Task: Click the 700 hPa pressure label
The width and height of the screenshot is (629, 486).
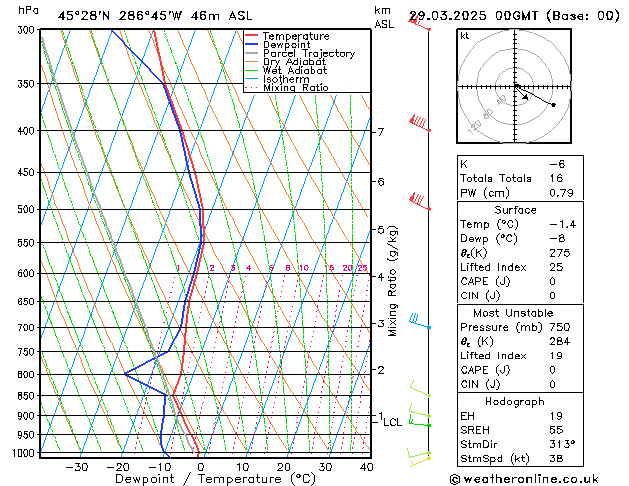Action: click(x=28, y=328)
